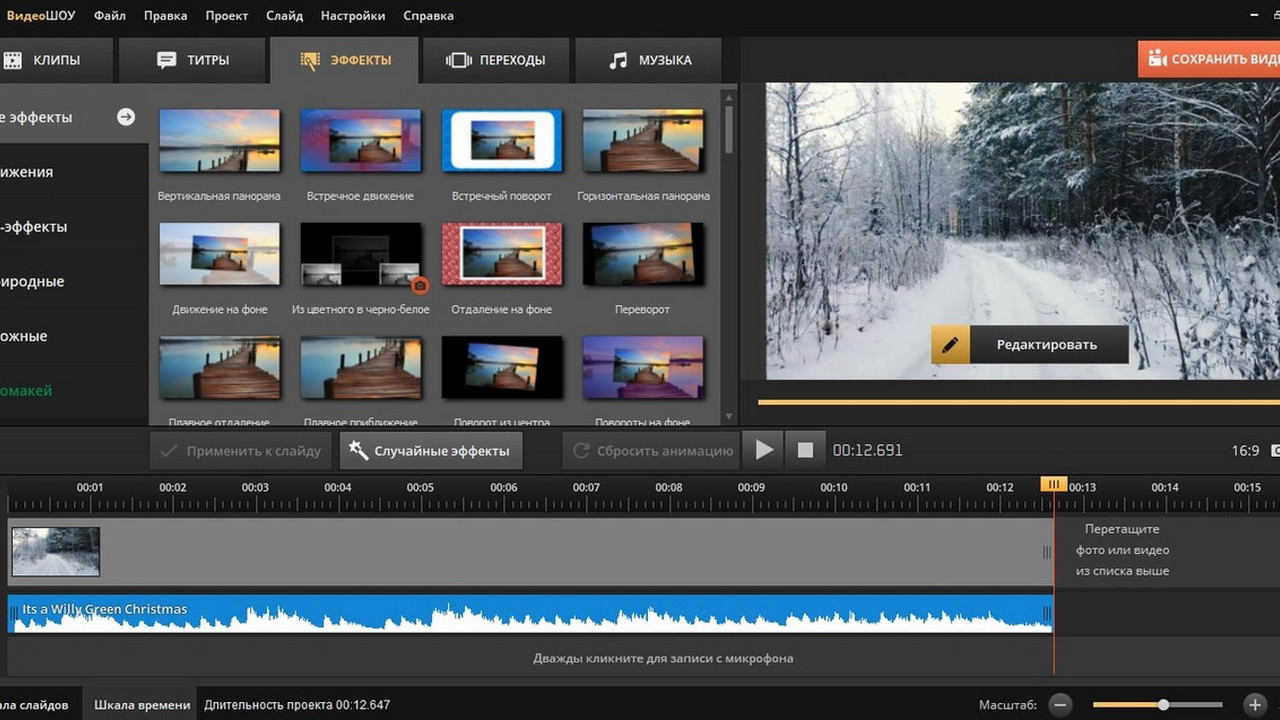
Task: Click the arrow icon beside effects category
Action: tap(126, 117)
